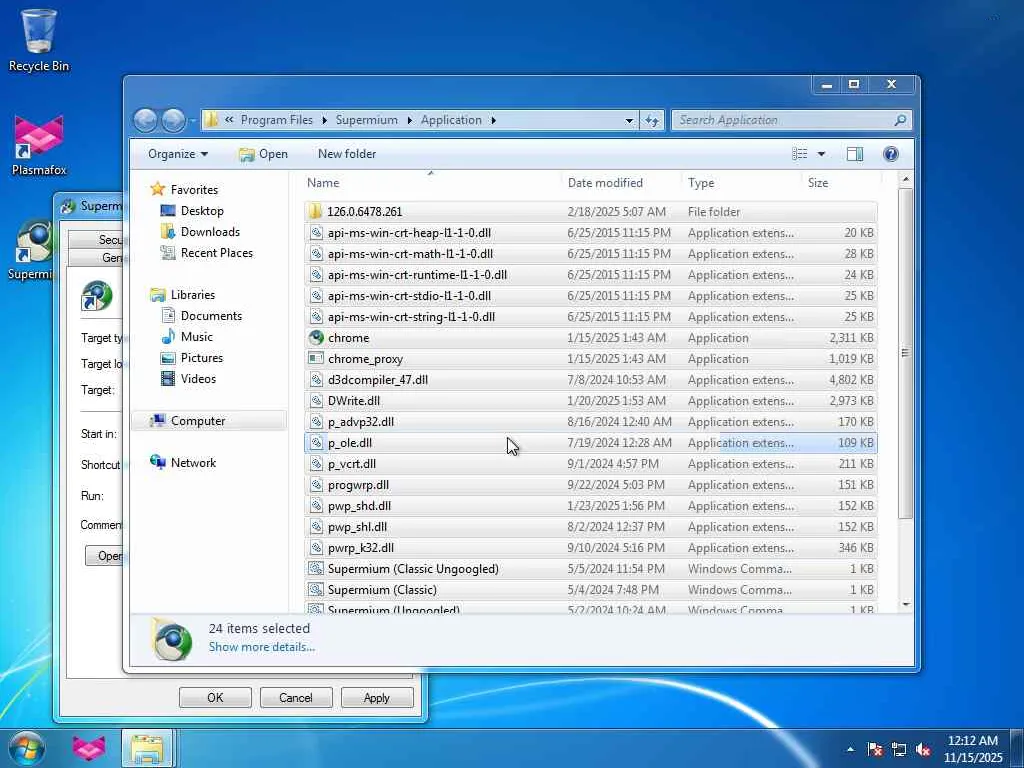
Task: Select the p_ole.dll file
Action: [590, 443]
